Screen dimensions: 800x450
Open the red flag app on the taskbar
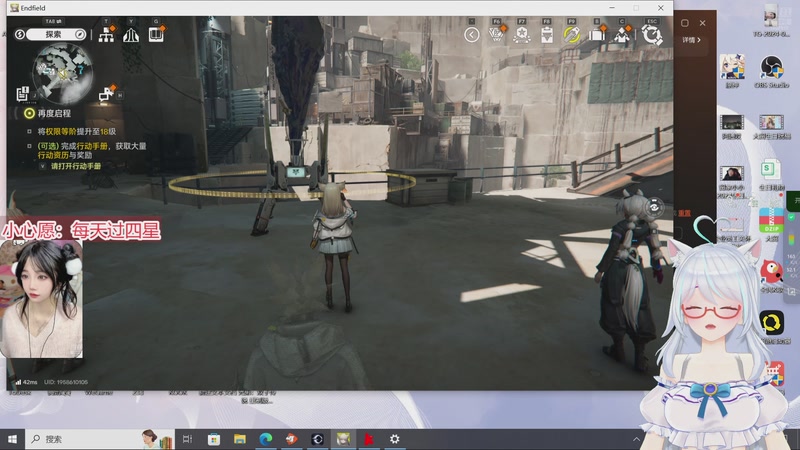click(368, 439)
